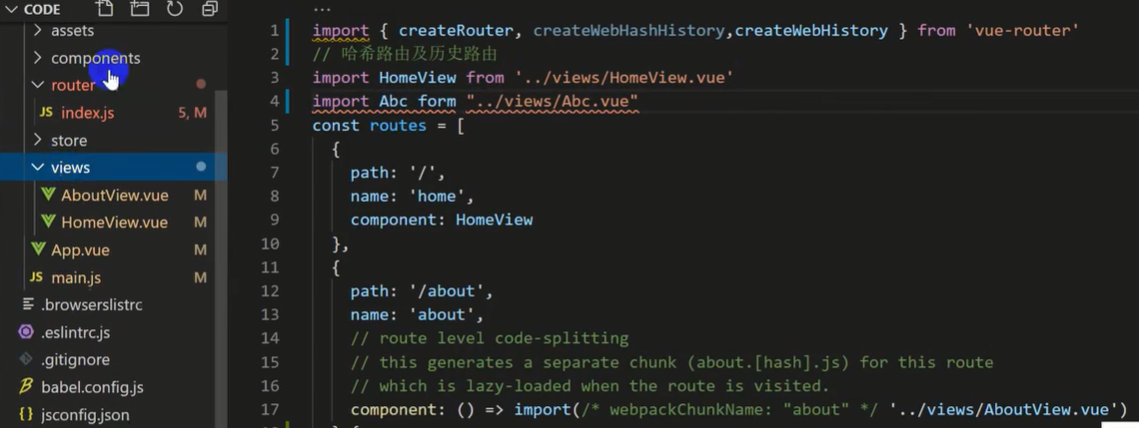The image size is (1139, 428).
Task: Click the Vue icon beside AboutView.vue
Action: (x=48, y=195)
